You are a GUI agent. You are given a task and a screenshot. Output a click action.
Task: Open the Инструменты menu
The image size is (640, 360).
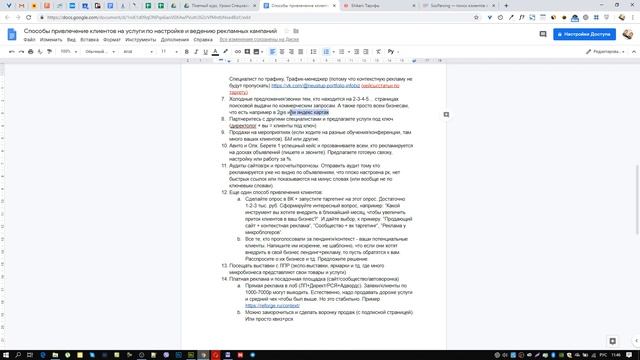(x=140, y=40)
